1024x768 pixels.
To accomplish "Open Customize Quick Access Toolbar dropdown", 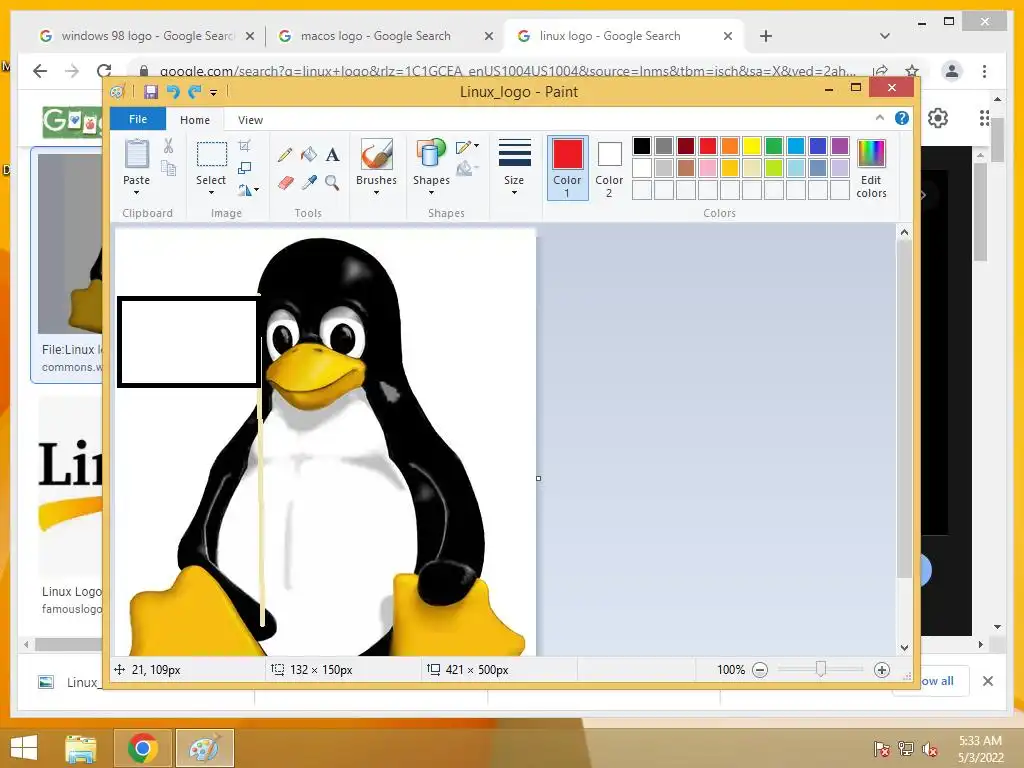I will point(214,93).
